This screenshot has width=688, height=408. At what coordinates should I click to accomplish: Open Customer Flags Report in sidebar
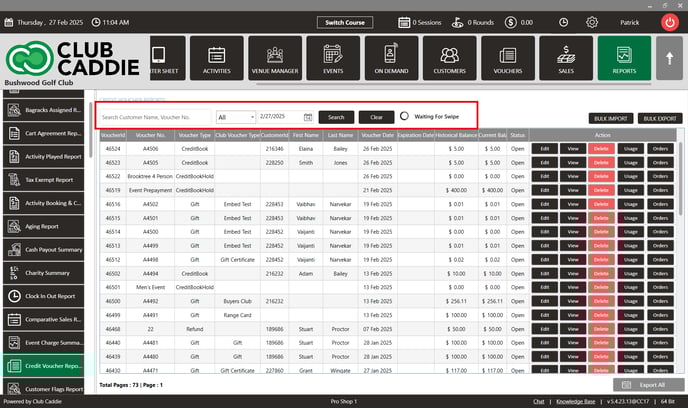(43, 389)
